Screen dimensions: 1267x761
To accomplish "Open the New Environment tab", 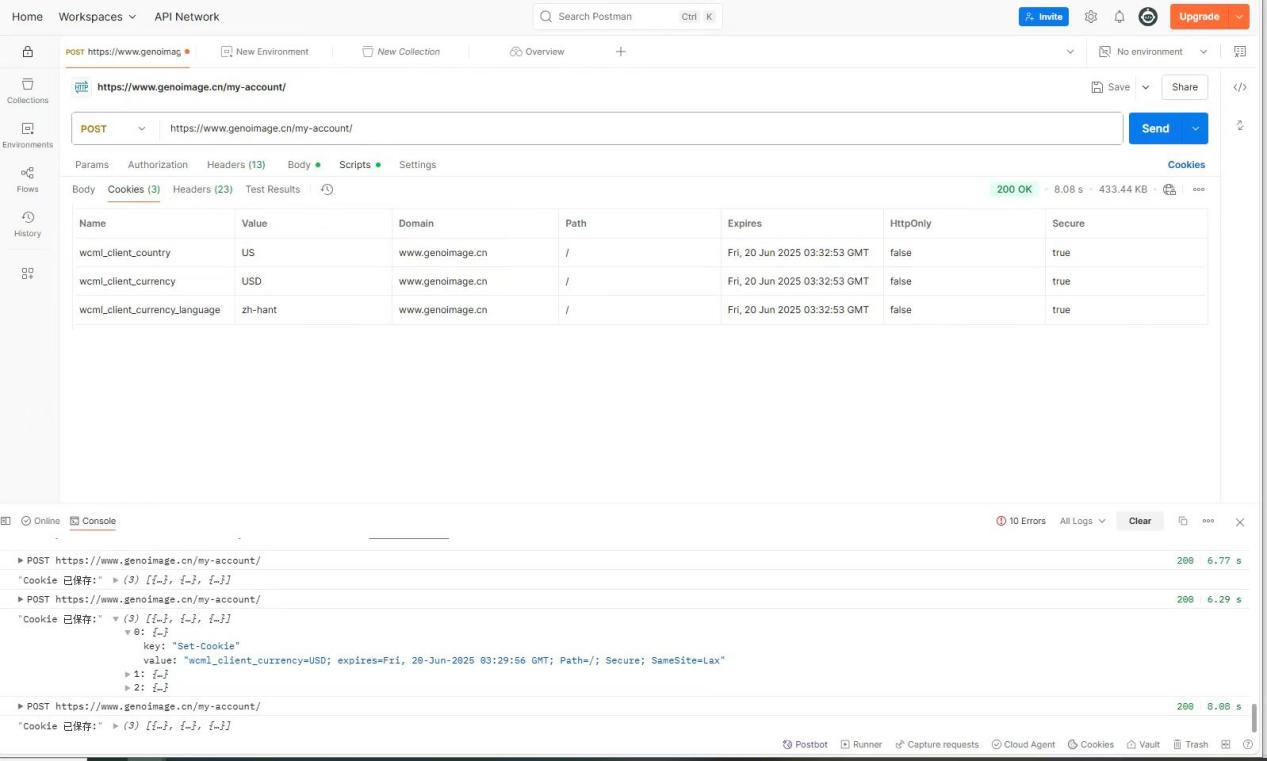I will point(265,52).
